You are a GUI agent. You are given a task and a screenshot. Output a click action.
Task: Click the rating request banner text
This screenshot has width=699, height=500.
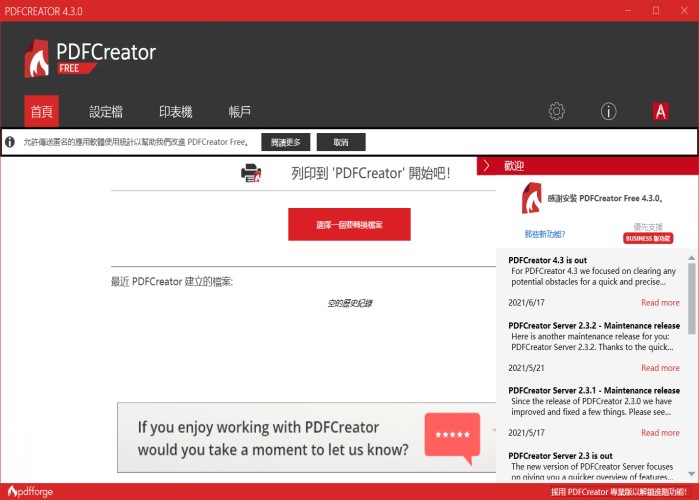point(273,439)
